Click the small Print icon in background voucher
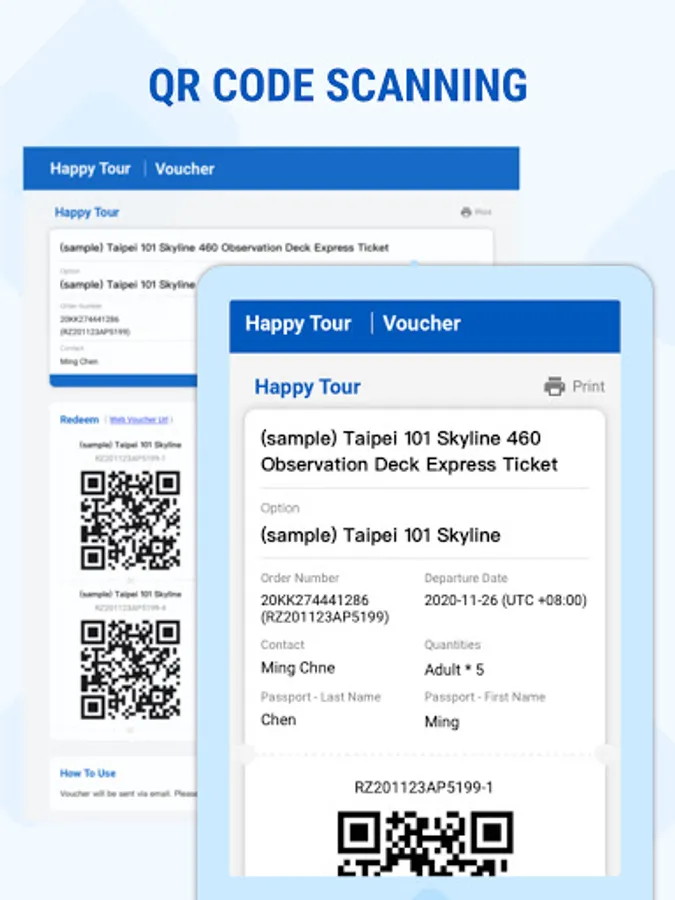Screen dimensions: 675x900 (x=465, y=212)
